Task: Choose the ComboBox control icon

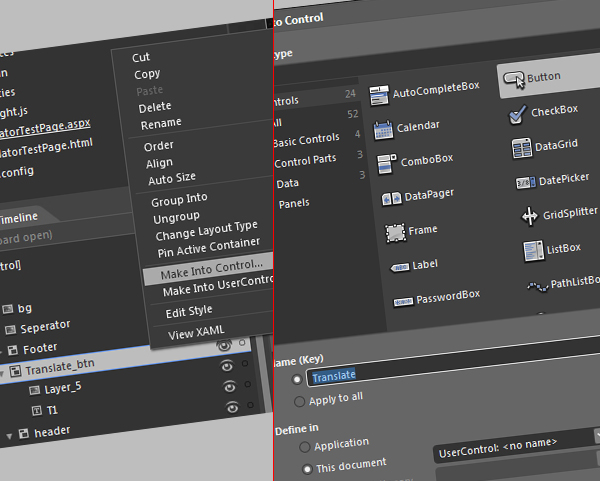Action: coord(386,164)
